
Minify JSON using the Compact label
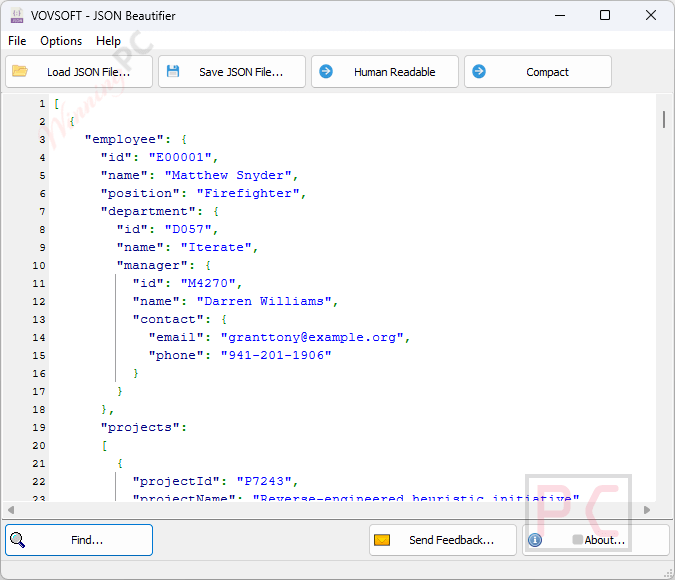coord(547,72)
